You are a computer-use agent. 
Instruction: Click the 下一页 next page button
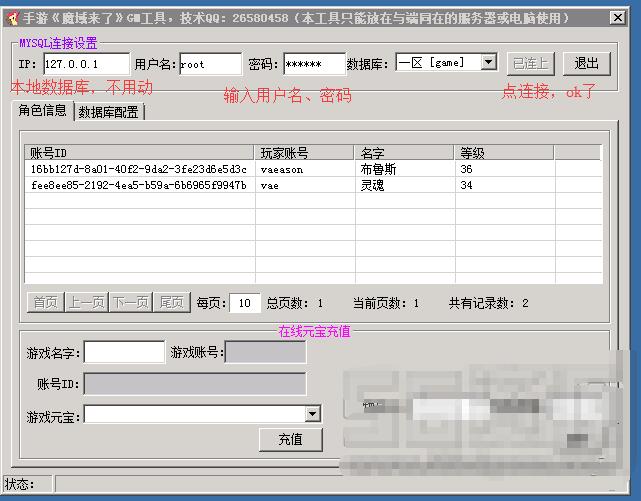[131, 303]
